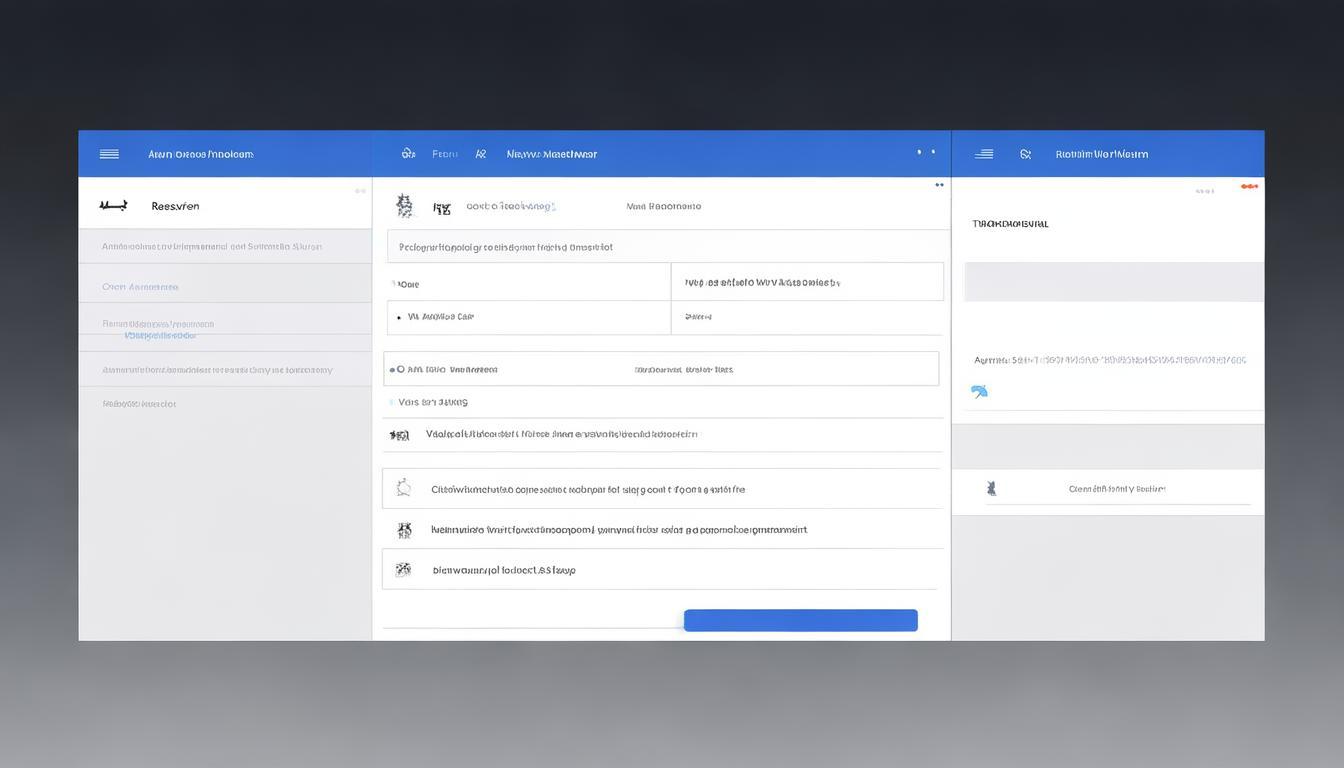Click the dark icon in the bottom right panel row
Viewport: 1344px width, 768px height.
(991, 488)
